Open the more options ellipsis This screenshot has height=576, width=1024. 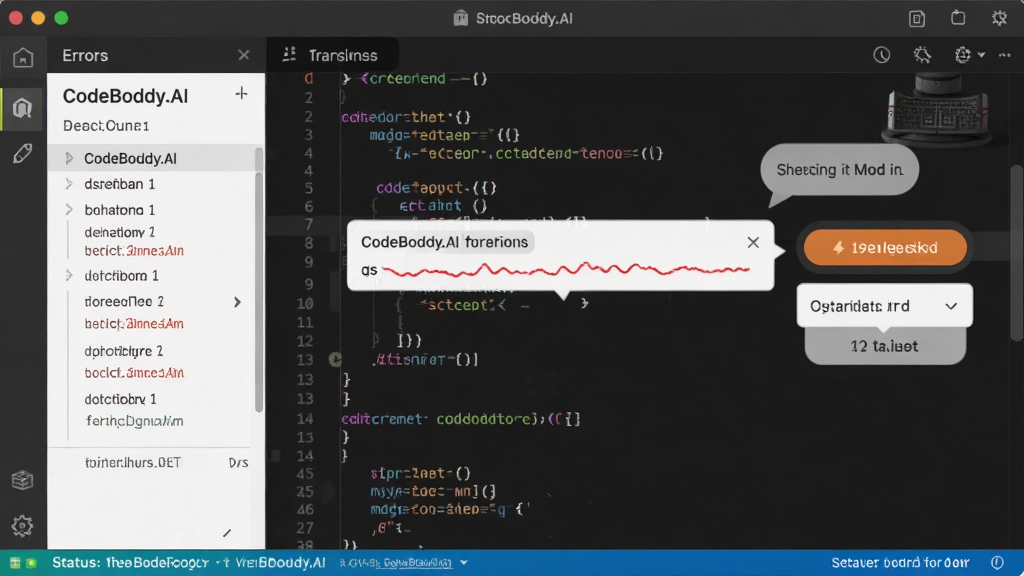[x=1004, y=56]
